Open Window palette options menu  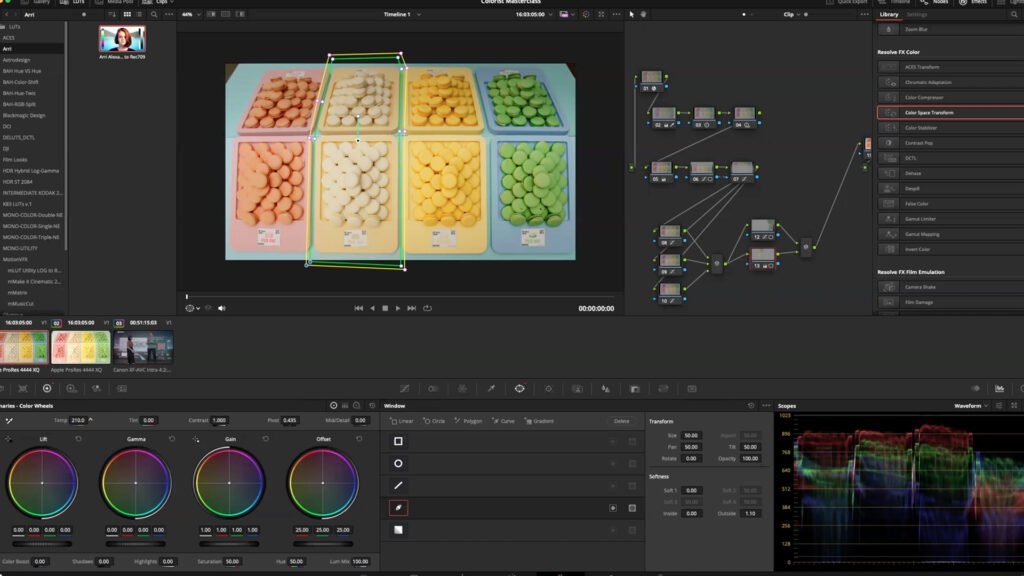(766, 406)
